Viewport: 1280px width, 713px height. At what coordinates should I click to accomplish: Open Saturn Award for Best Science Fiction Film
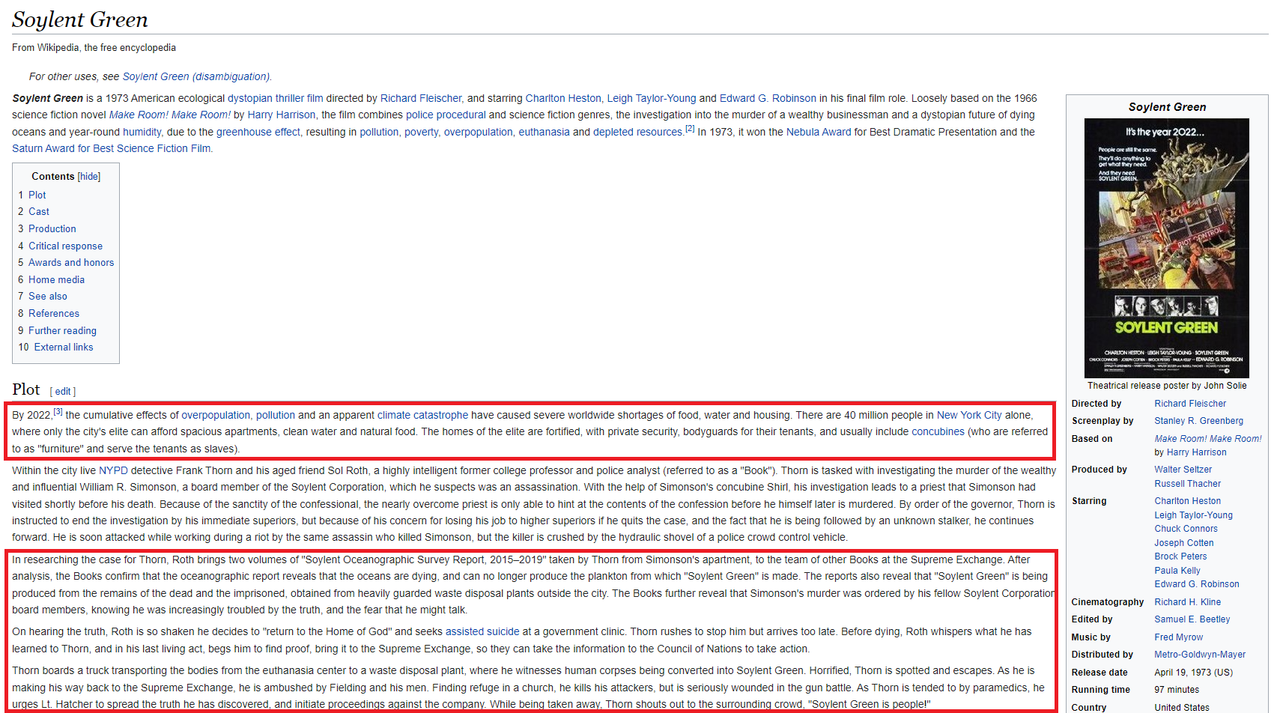111,149
